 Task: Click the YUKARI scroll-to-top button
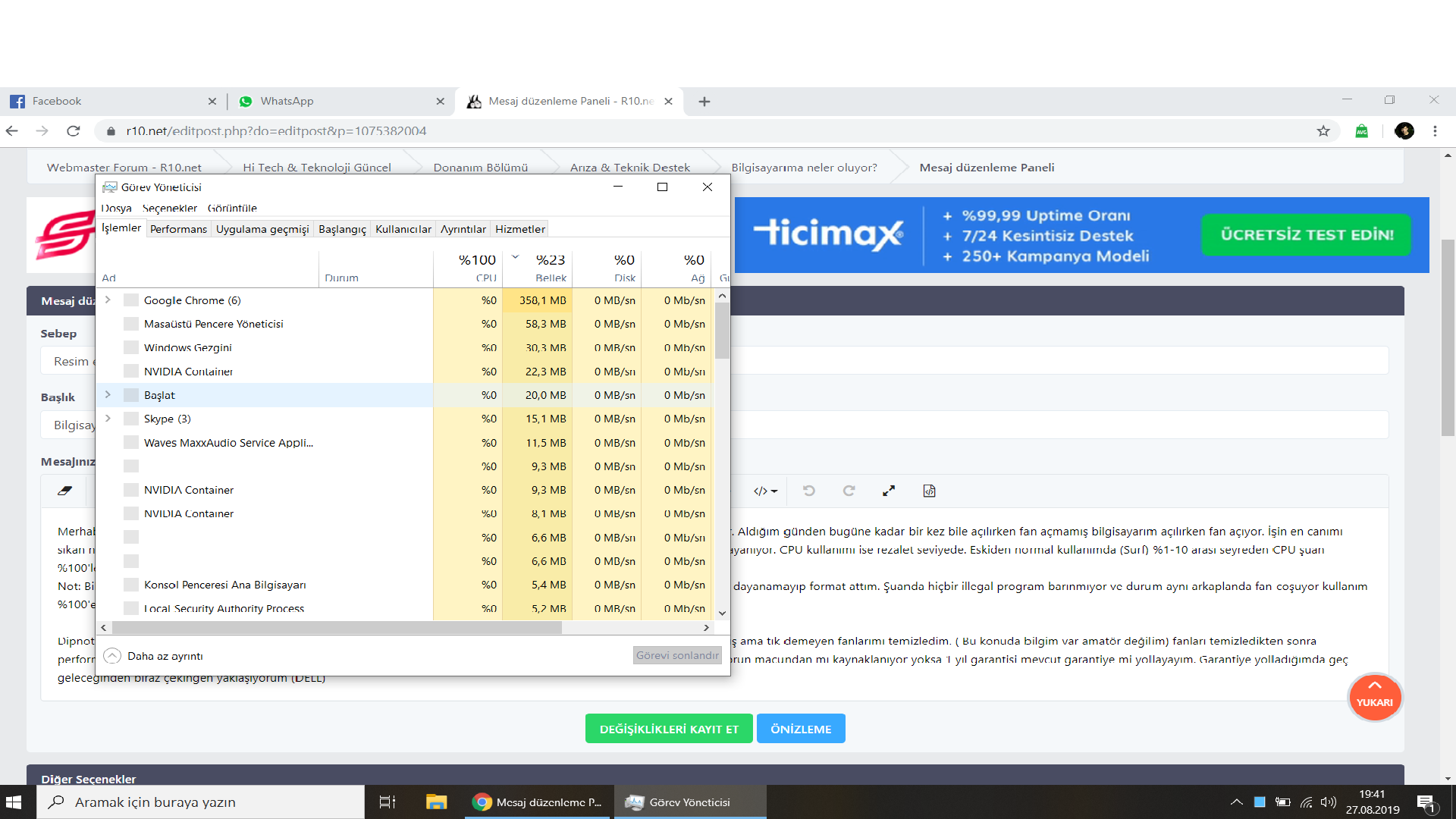coord(1374,698)
